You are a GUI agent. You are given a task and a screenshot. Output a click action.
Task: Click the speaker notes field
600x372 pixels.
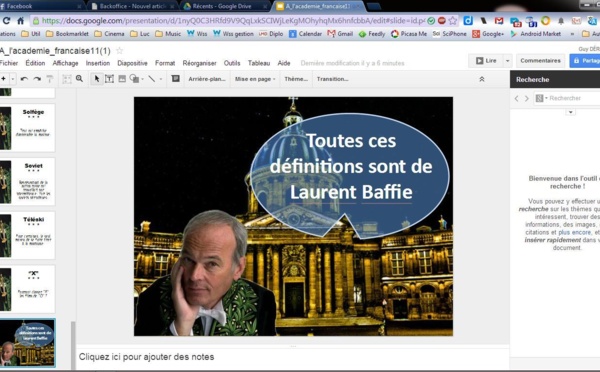click(x=293, y=357)
